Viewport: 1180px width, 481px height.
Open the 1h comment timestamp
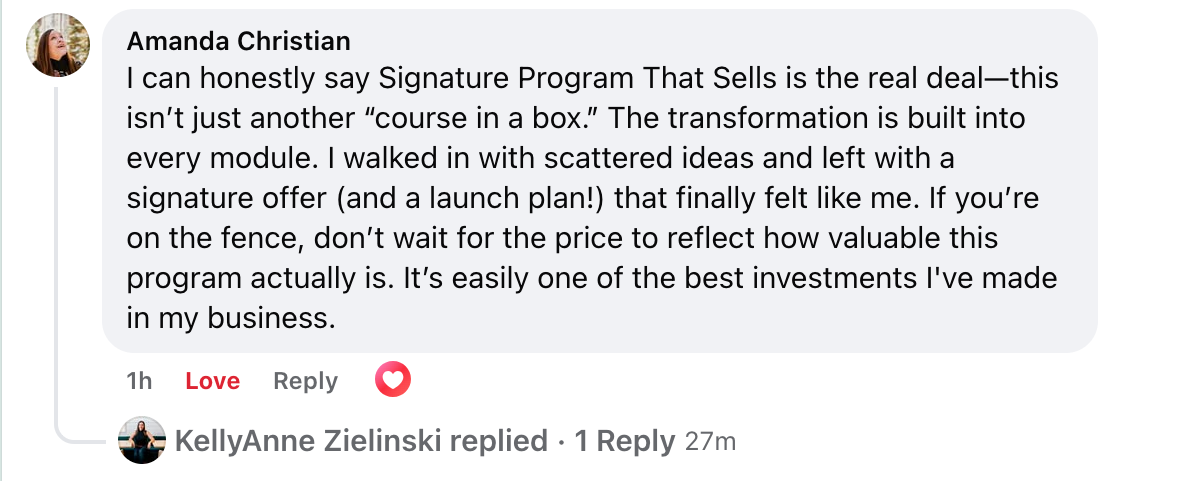(140, 381)
